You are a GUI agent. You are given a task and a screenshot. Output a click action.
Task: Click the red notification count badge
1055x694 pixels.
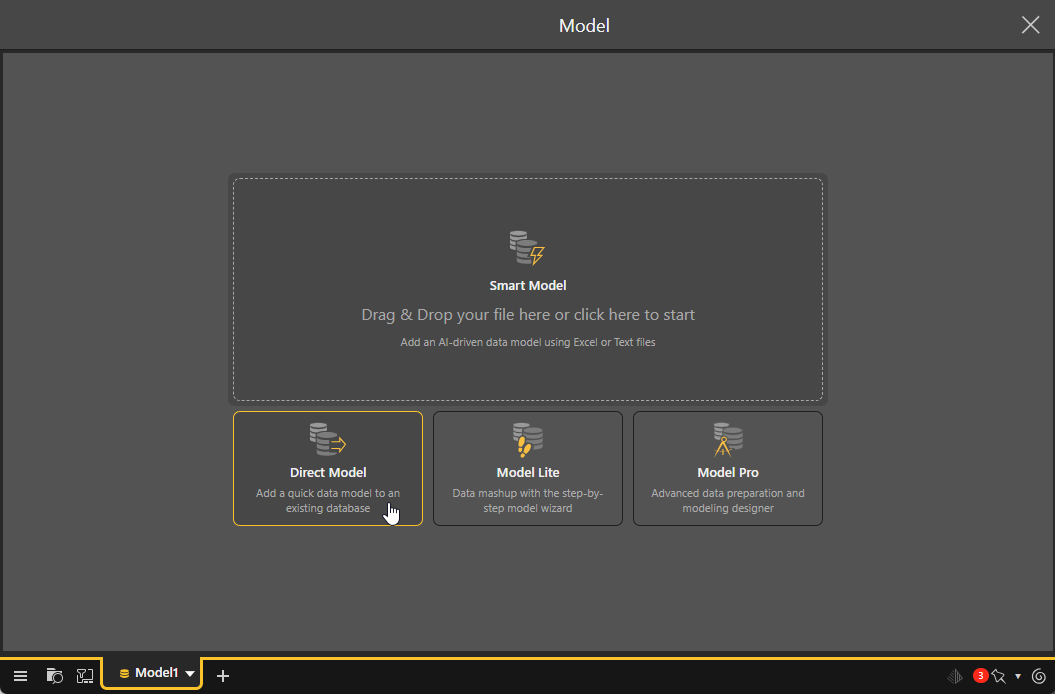tap(980, 675)
